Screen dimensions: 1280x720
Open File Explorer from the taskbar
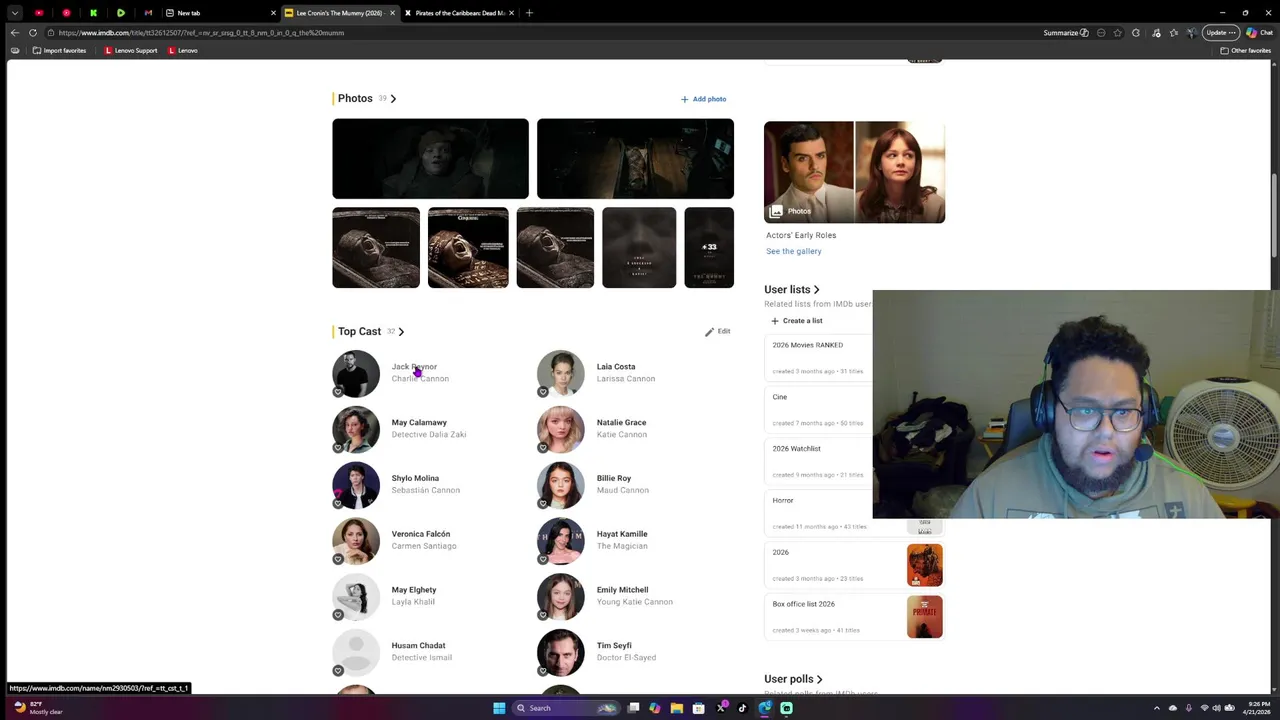(676, 708)
